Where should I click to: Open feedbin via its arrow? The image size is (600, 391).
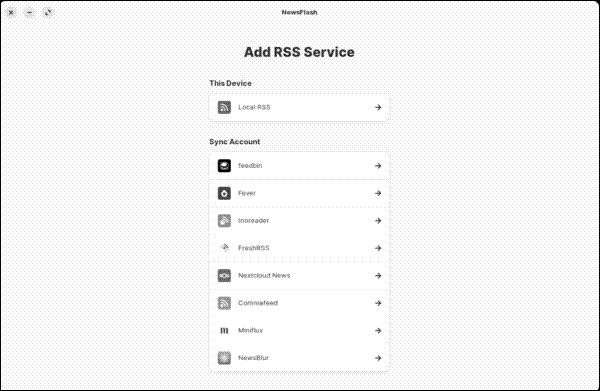(x=378, y=166)
